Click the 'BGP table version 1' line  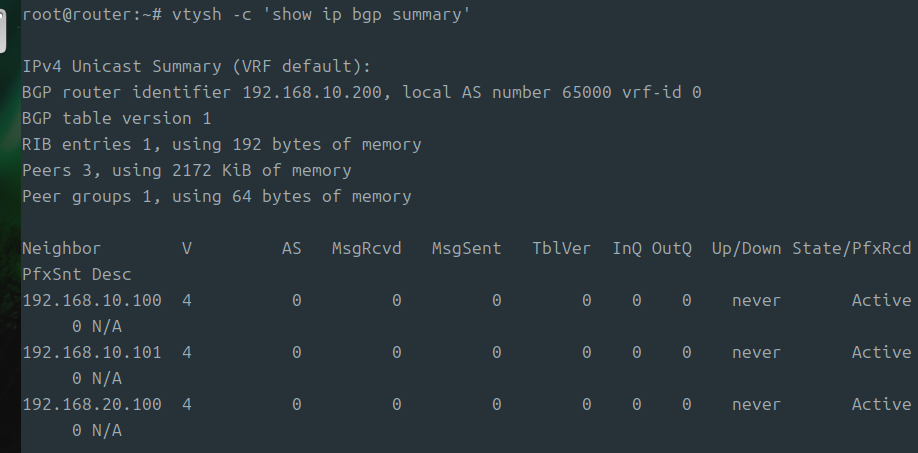117,119
